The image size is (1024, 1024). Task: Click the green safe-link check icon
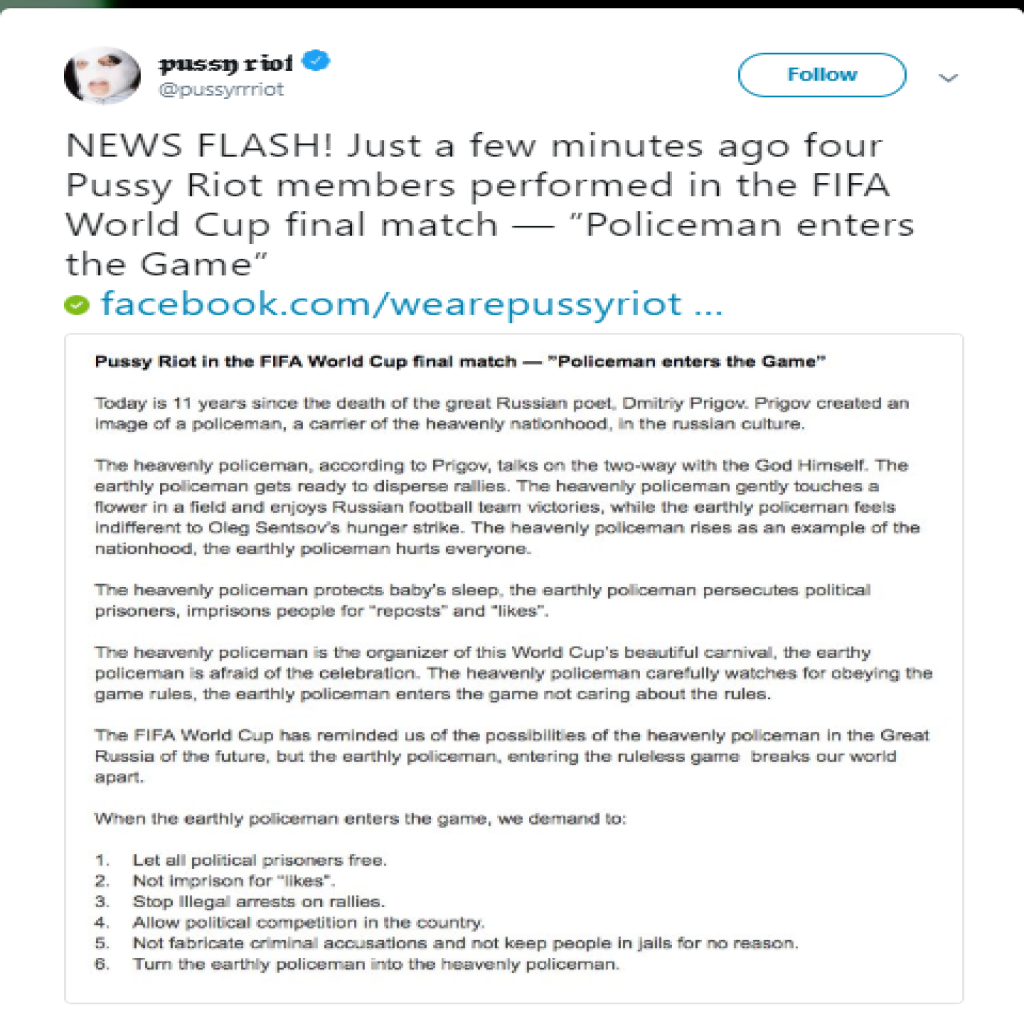point(77,305)
